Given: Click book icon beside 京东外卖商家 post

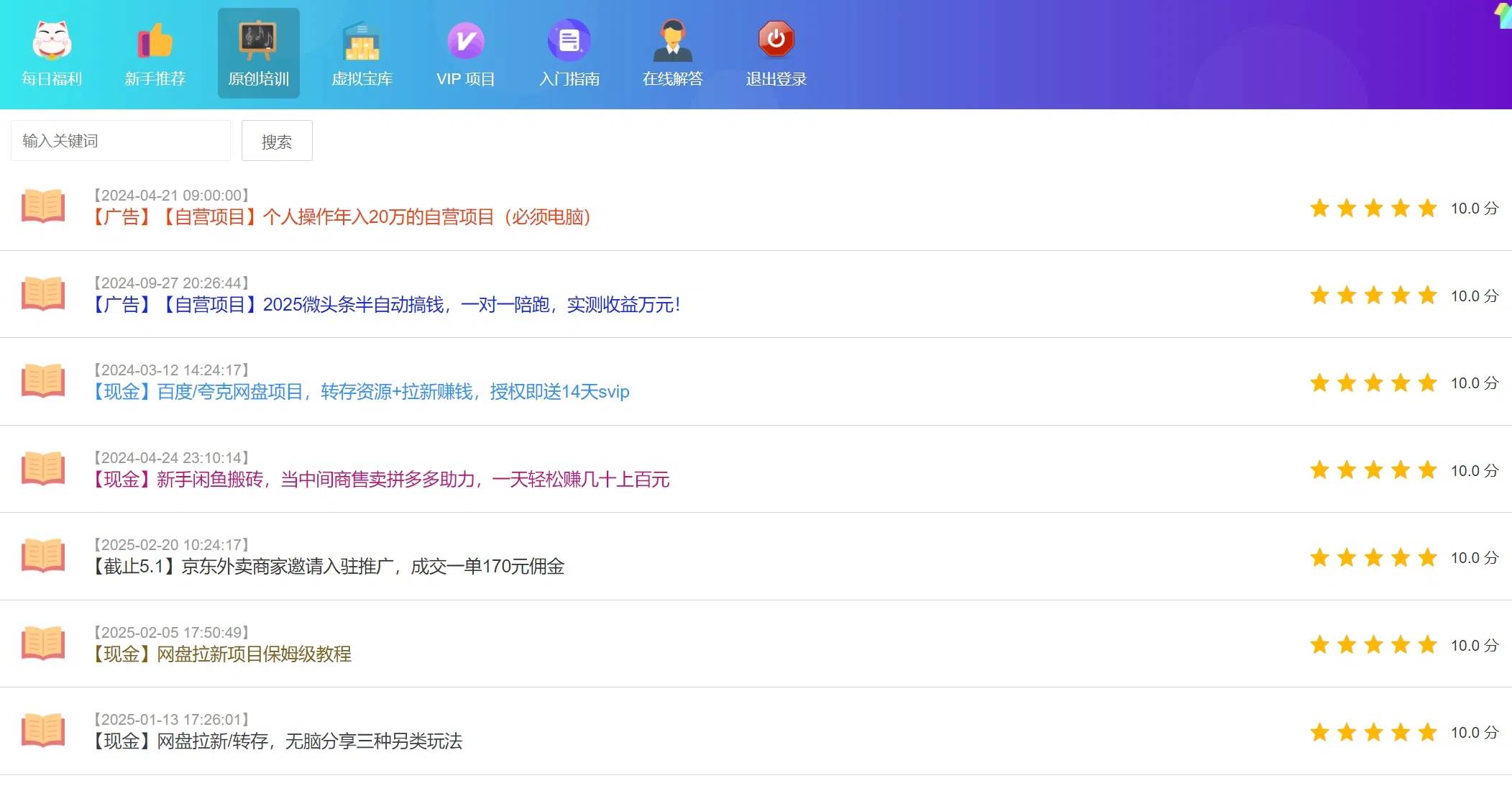Looking at the screenshot, I should point(43,556).
